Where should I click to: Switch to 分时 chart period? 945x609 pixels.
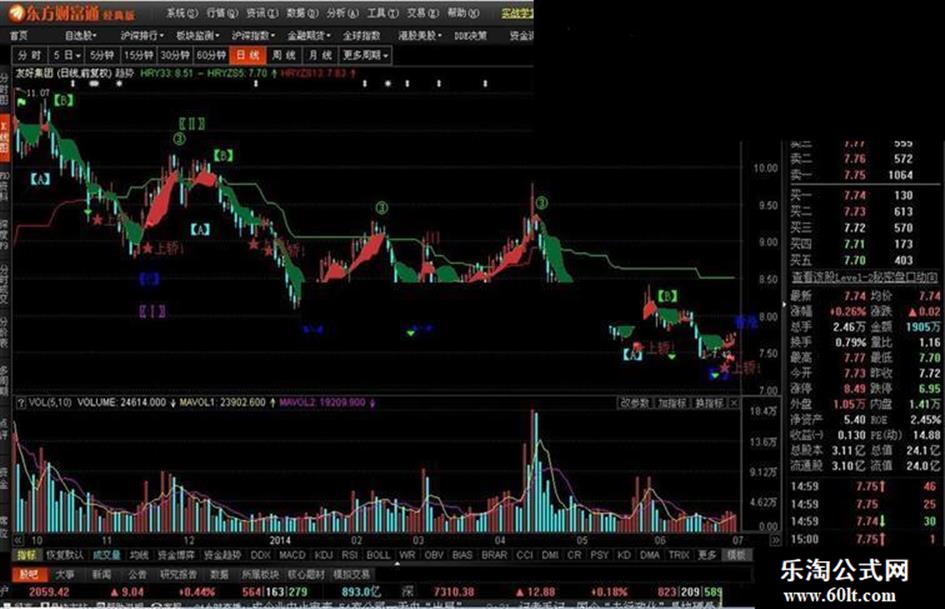coord(29,55)
